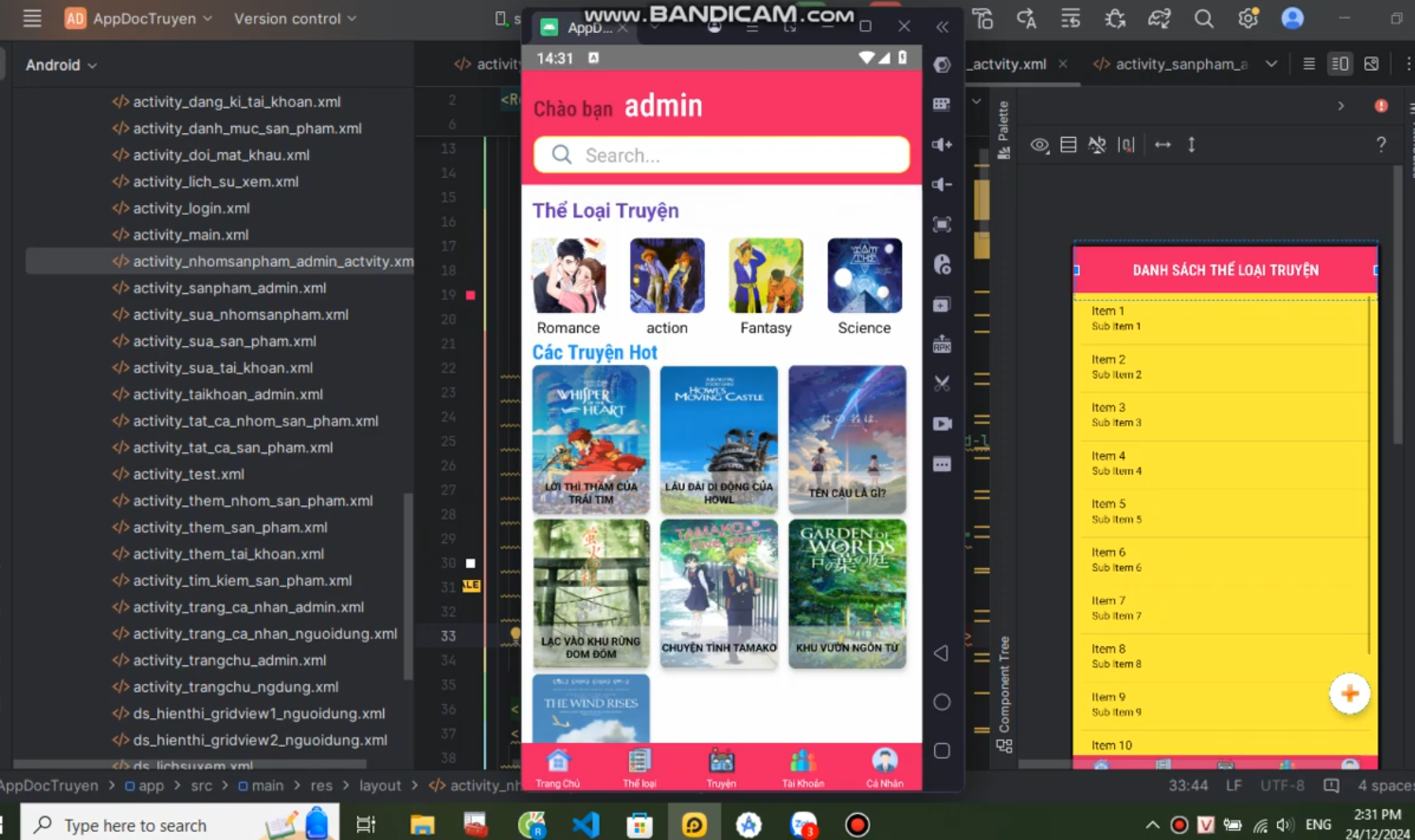The image size is (1415, 840).
Task: Open Garden of Words story thumbnail
Action: pos(847,593)
